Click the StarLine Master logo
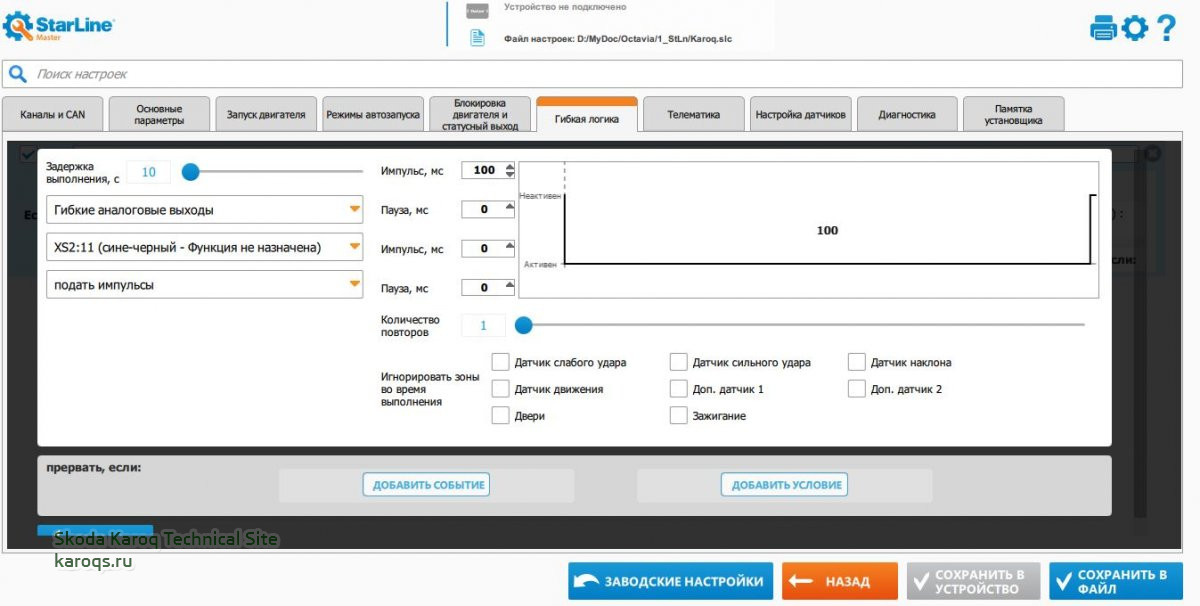 point(58,27)
